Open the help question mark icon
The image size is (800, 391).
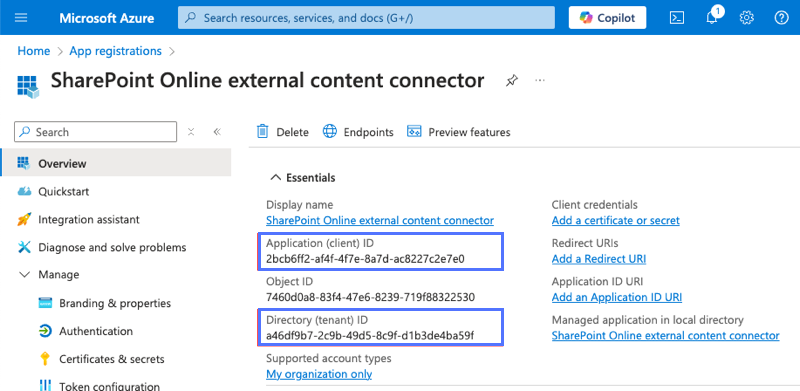click(x=781, y=18)
